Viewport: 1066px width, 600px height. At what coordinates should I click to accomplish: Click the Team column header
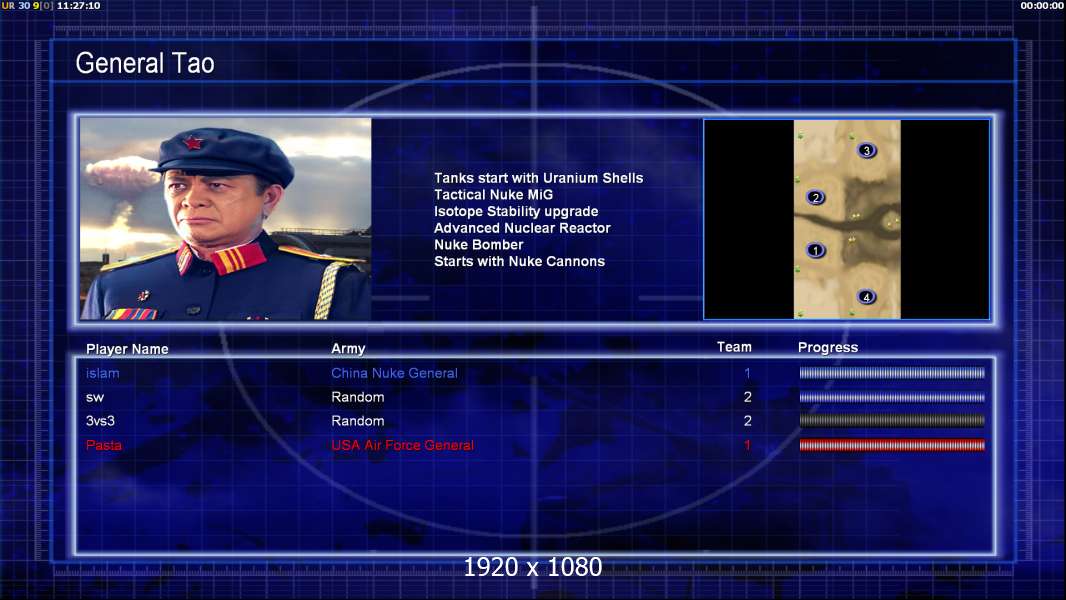(x=734, y=347)
